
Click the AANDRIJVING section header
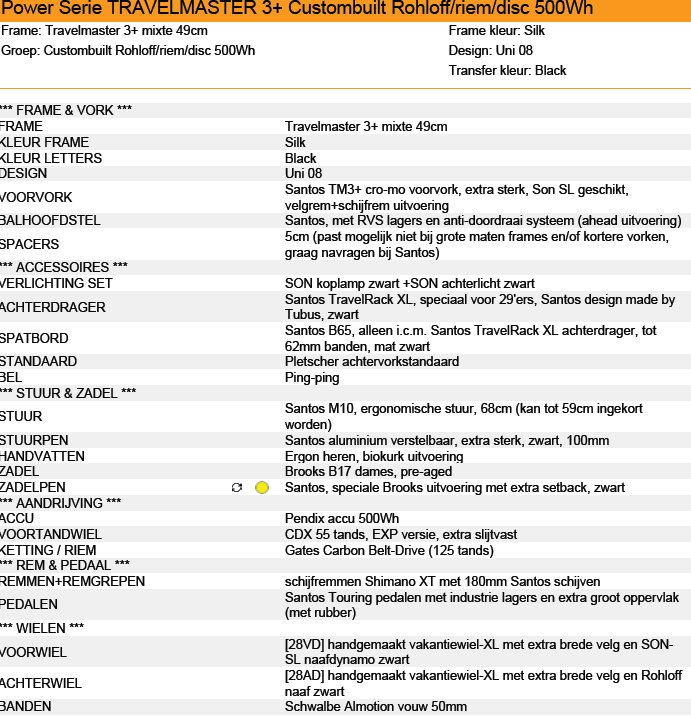[x=61, y=503]
